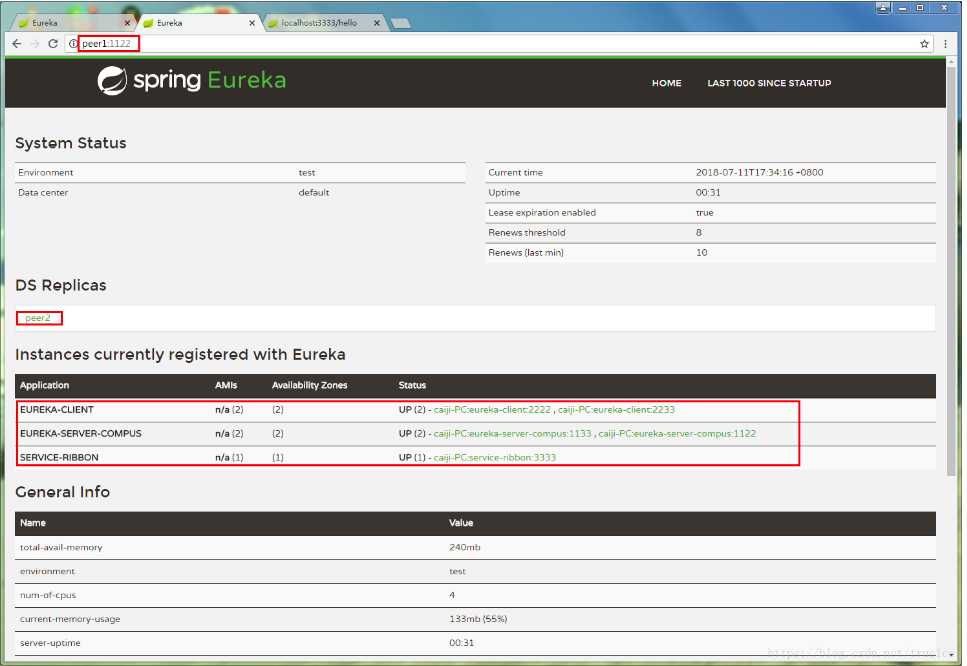
Task: Open caiji-PC:service-ribbon:3333 link
Action: [x=495, y=458]
